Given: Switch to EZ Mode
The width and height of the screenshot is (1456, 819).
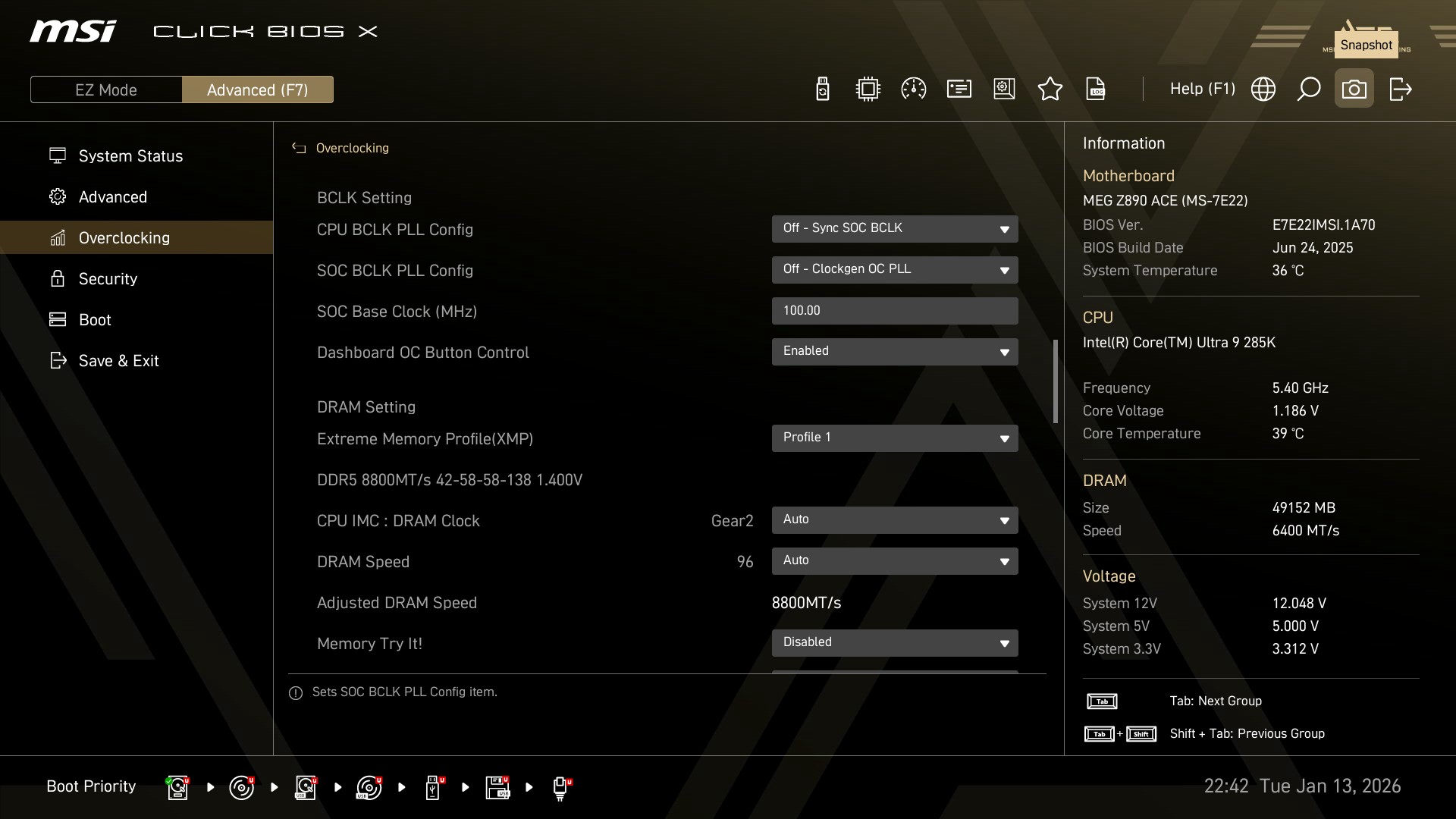Looking at the screenshot, I should pos(106,89).
